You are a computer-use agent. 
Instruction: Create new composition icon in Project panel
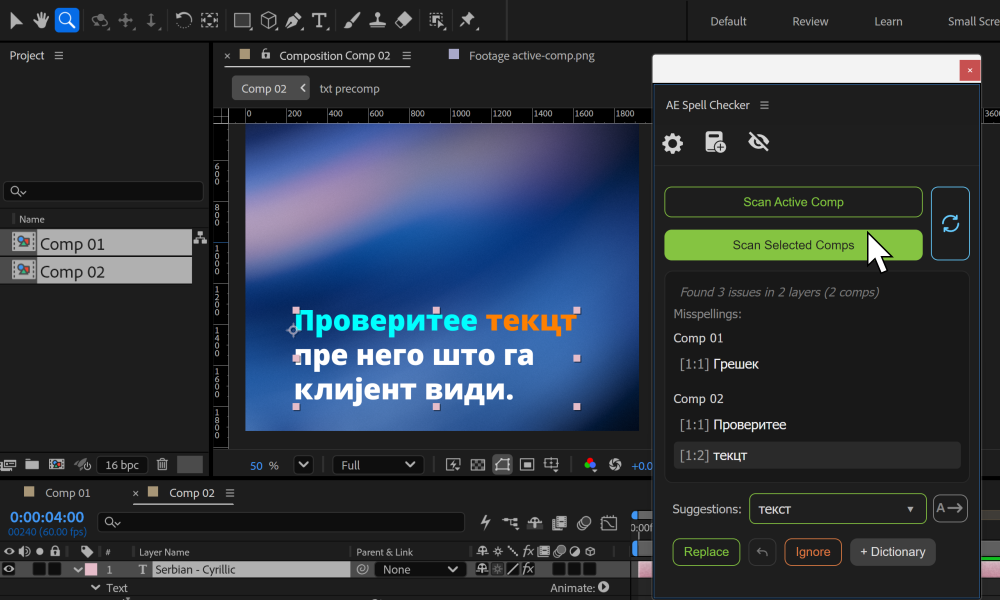click(57, 464)
